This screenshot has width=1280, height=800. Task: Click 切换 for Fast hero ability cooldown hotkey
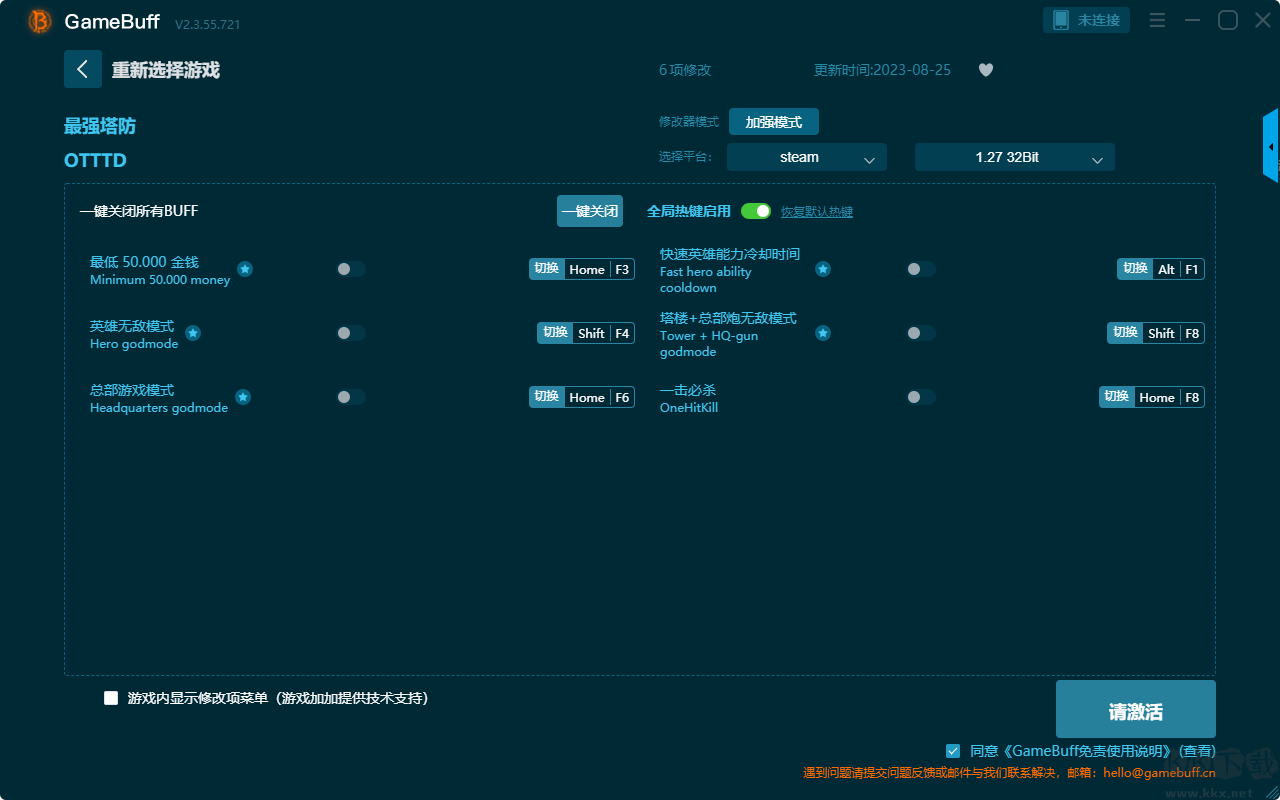tap(1135, 269)
